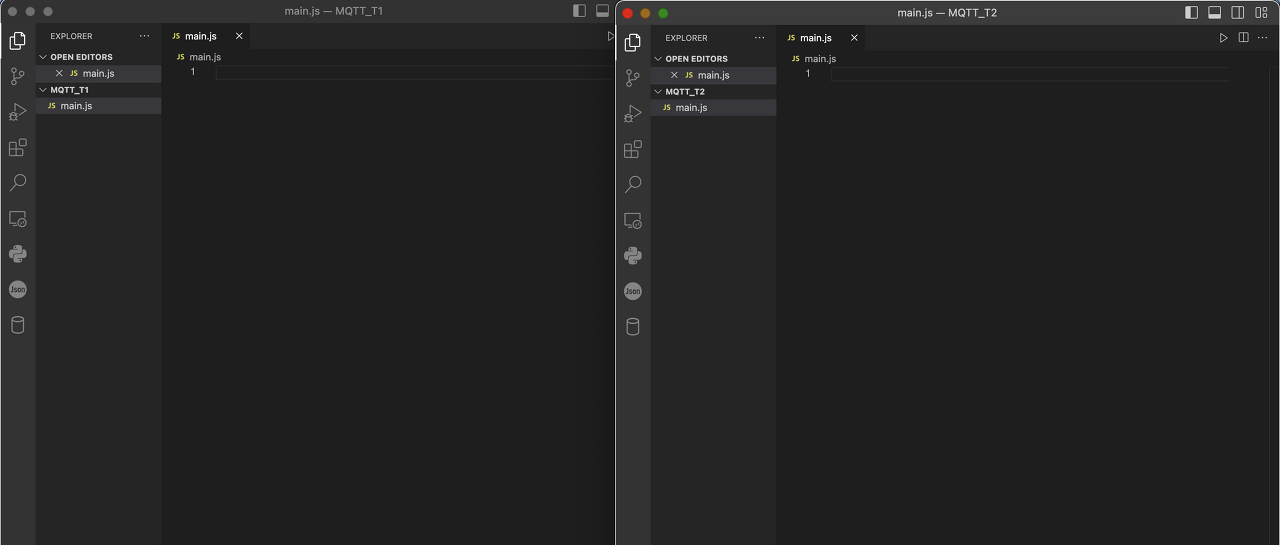
Task: Close main.js tab in MQTT_T2 editor
Action: (x=854, y=38)
